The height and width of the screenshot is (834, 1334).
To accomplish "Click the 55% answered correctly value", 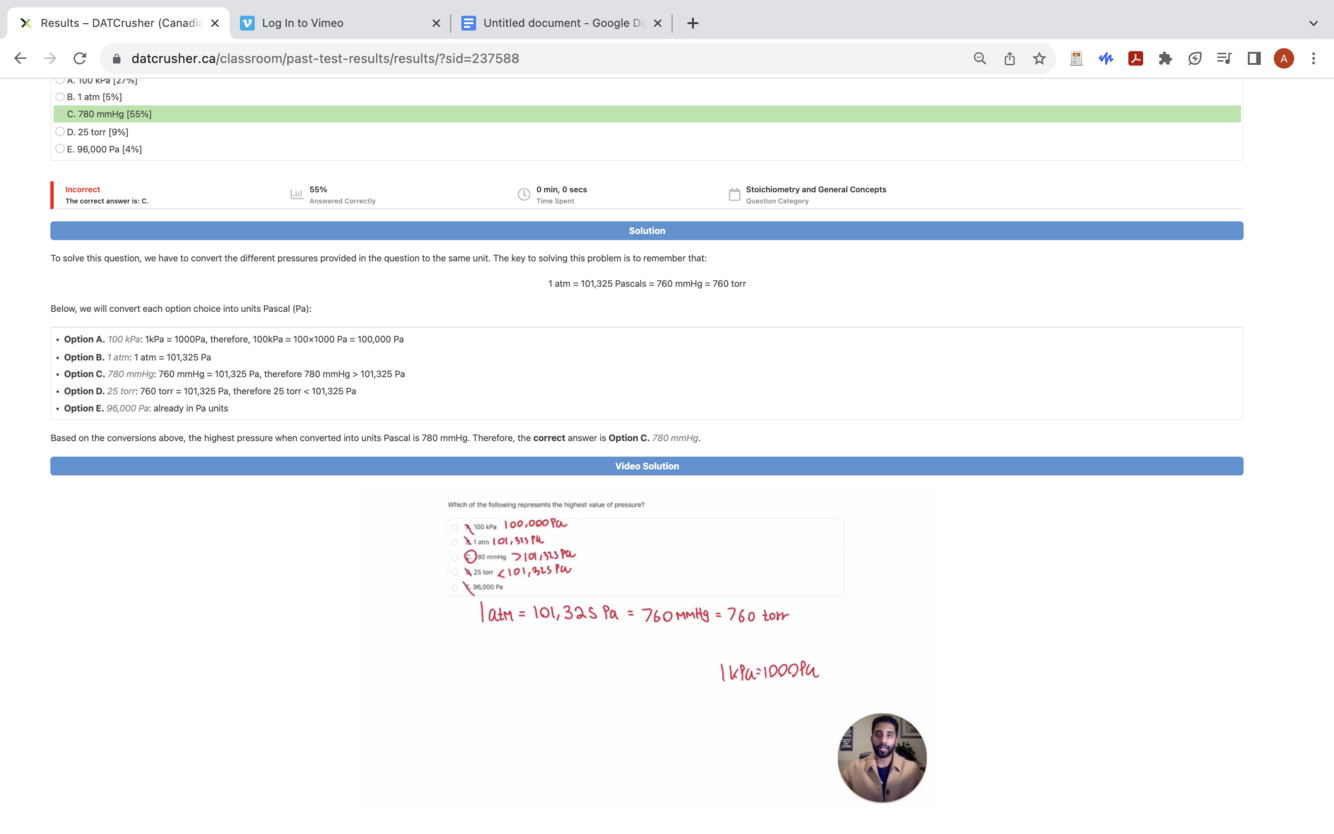I will pos(318,189).
